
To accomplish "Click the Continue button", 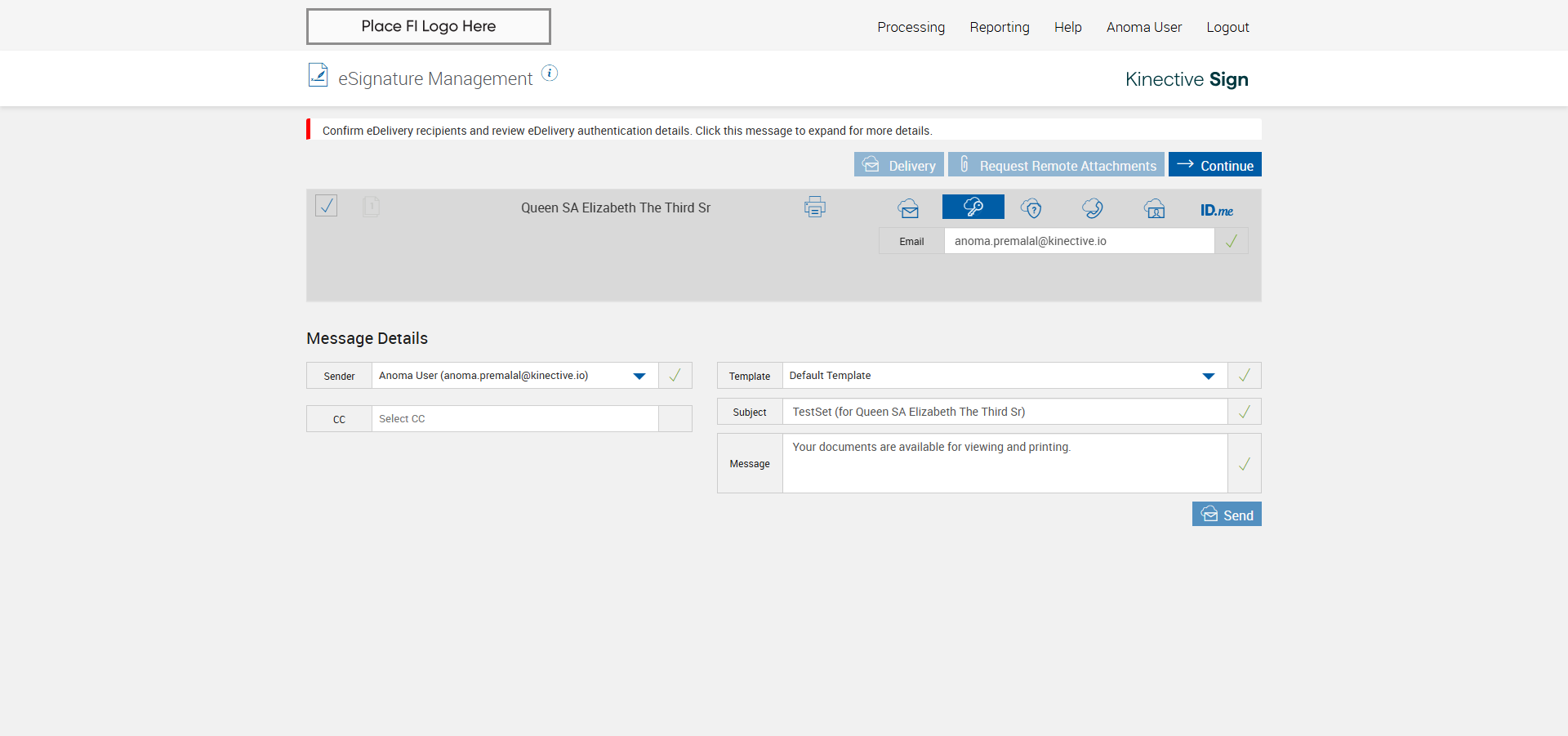I will (1214, 165).
